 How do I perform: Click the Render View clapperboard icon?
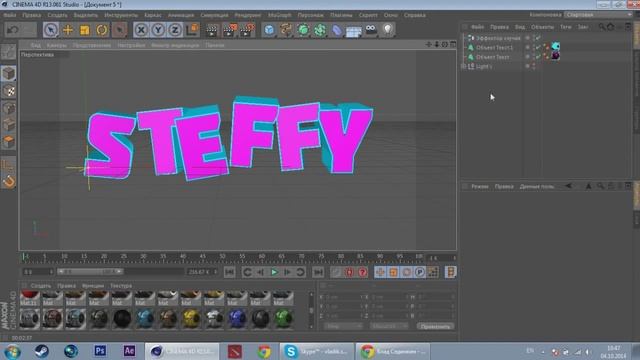click(x=212, y=30)
